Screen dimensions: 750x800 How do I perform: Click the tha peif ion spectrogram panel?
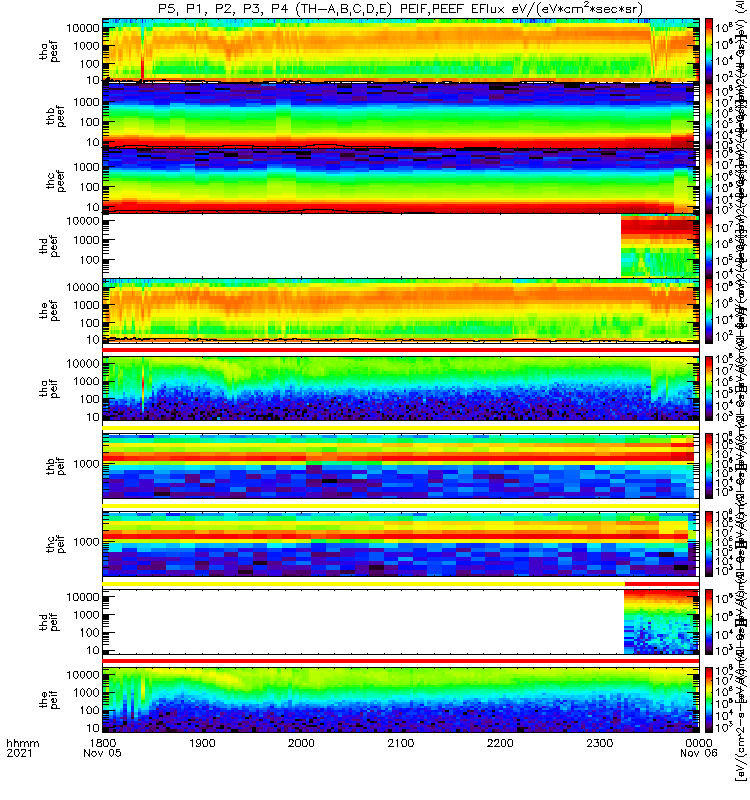pos(401,388)
